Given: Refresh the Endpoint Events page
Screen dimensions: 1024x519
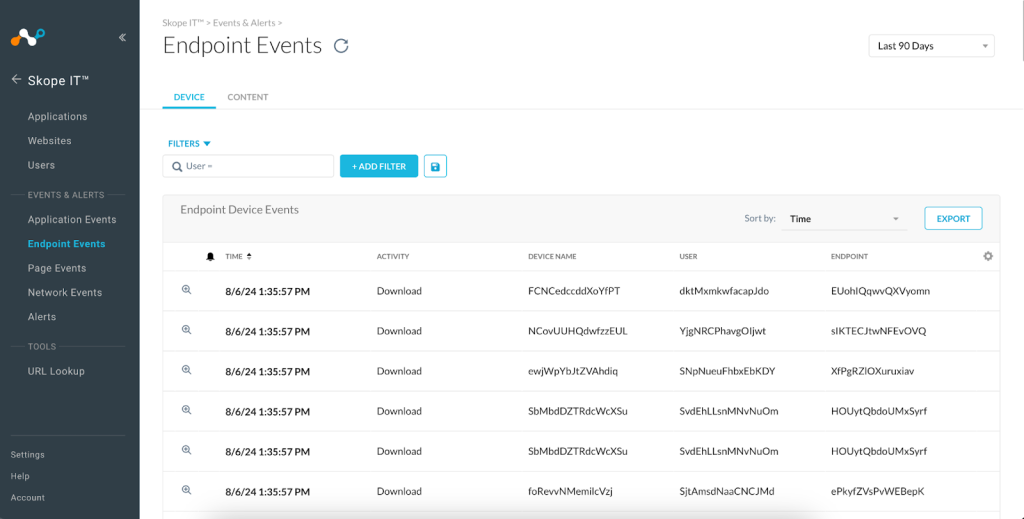Looking at the screenshot, I should (341, 46).
